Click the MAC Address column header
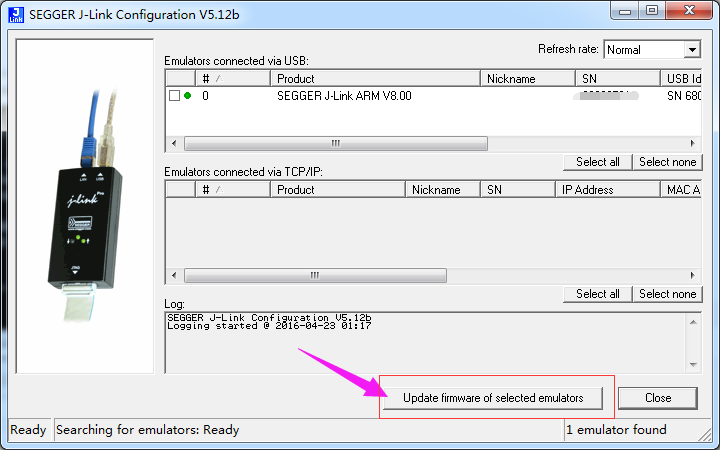The image size is (720, 450). [x=681, y=190]
